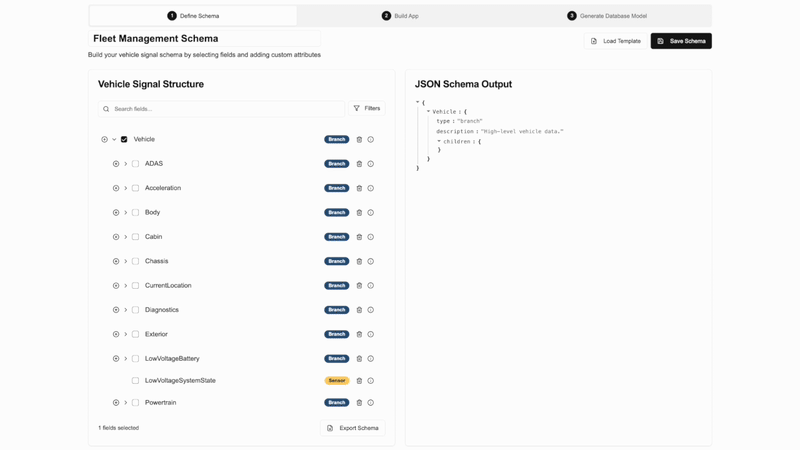This screenshot has width=800, height=450.
Task: Go to the Build App step
Action: click(x=400, y=16)
